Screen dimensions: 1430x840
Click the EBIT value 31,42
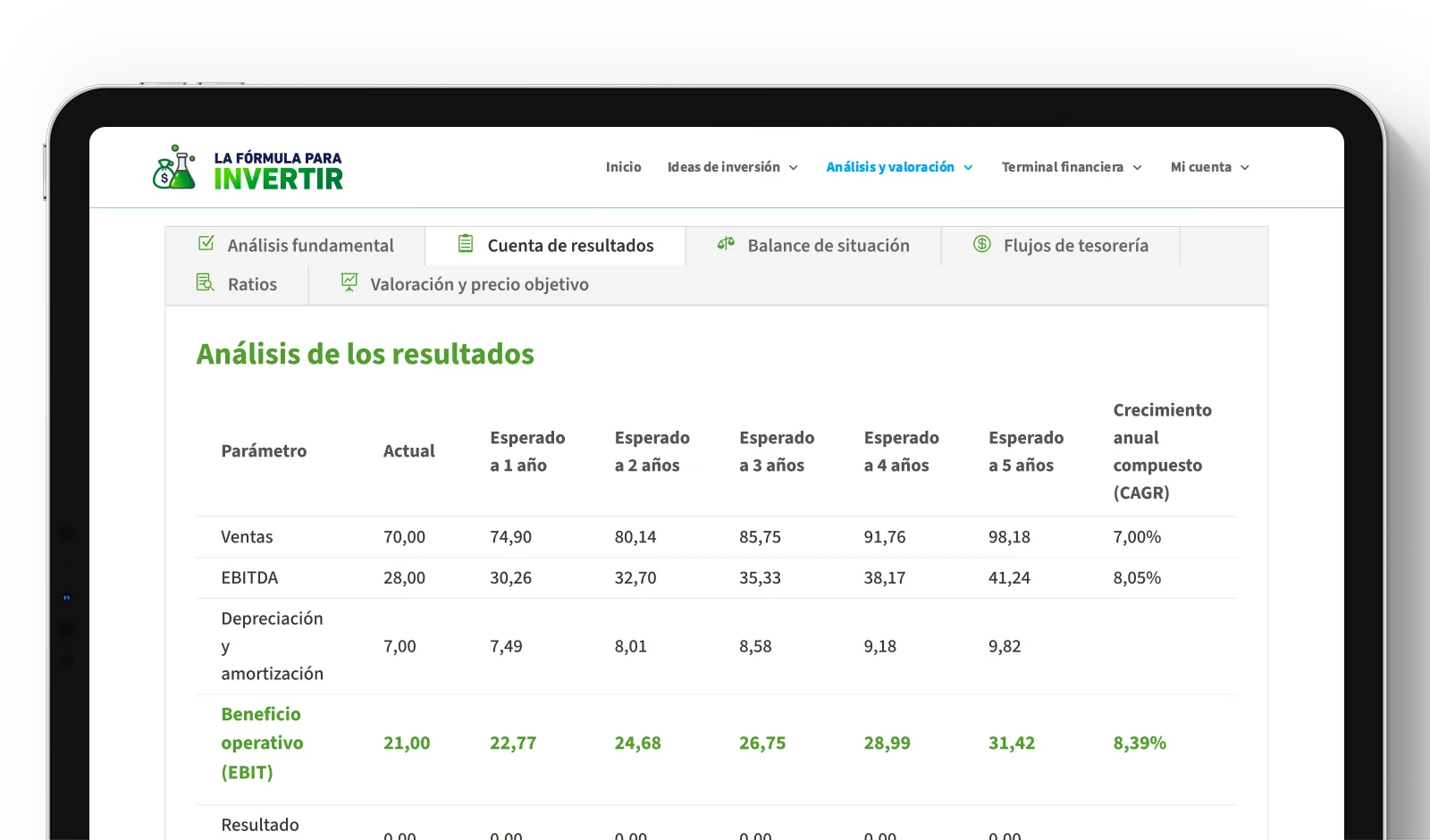click(x=1012, y=743)
